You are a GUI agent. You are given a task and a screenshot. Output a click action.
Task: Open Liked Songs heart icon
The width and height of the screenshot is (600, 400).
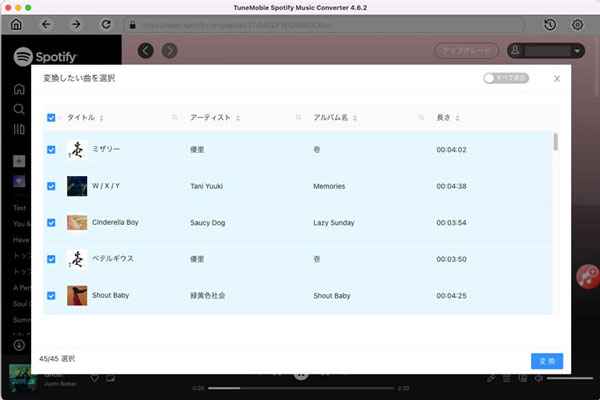coord(19,181)
